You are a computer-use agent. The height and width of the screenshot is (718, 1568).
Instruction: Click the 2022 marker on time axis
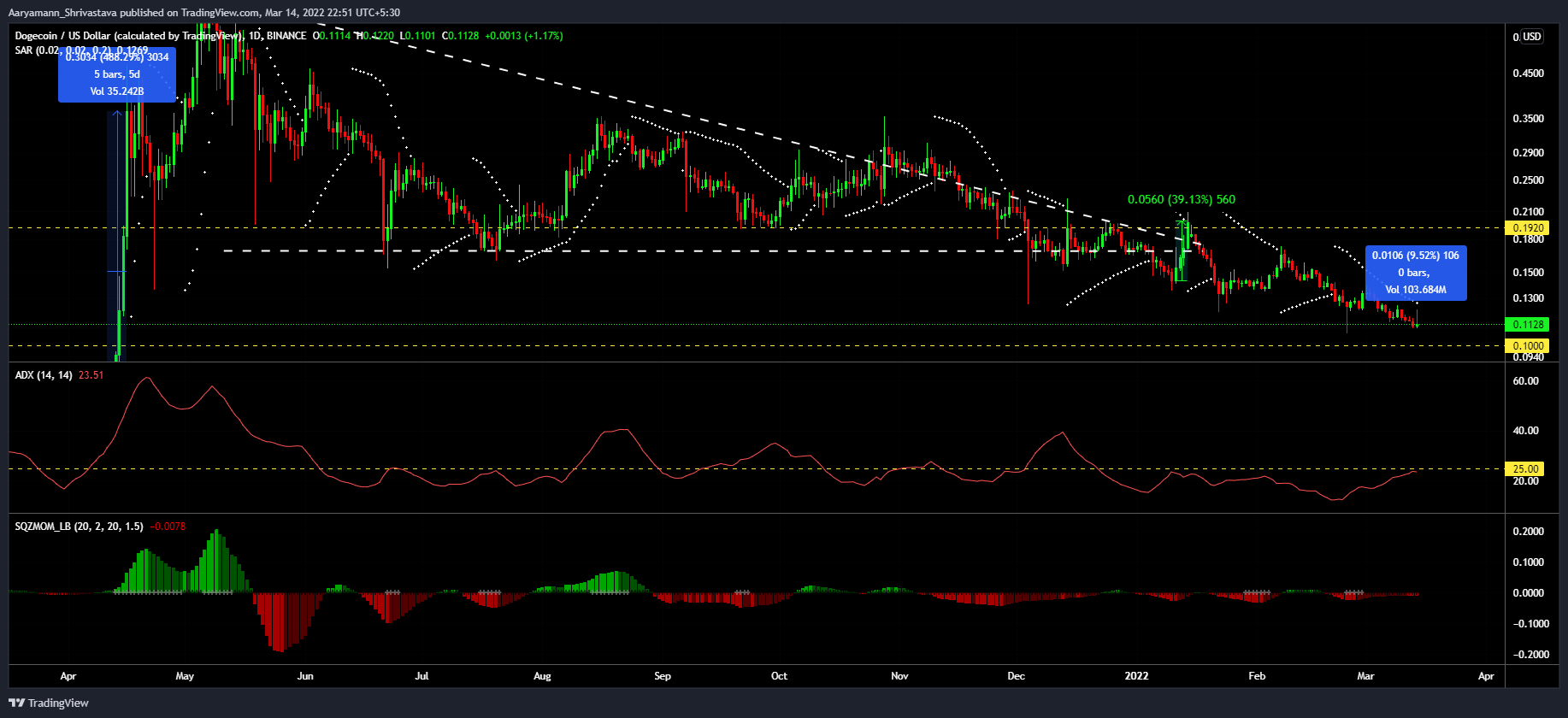click(x=1136, y=676)
